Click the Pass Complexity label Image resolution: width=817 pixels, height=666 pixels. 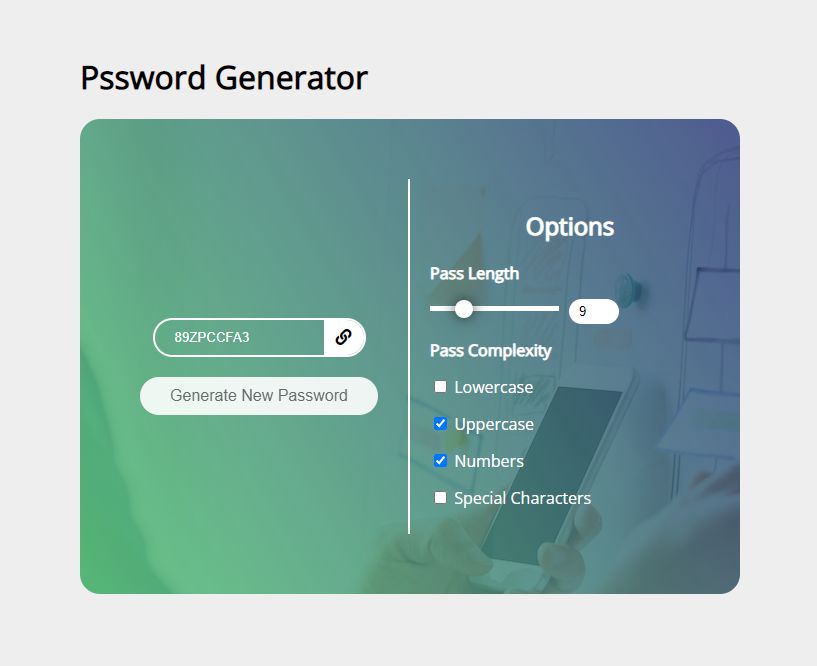(490, 351)
